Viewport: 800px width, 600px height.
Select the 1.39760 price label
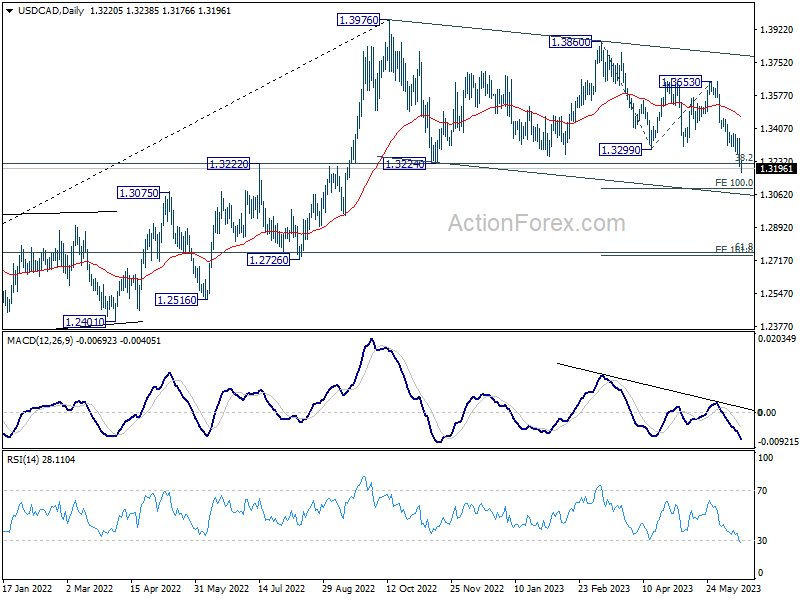point(359,20)
